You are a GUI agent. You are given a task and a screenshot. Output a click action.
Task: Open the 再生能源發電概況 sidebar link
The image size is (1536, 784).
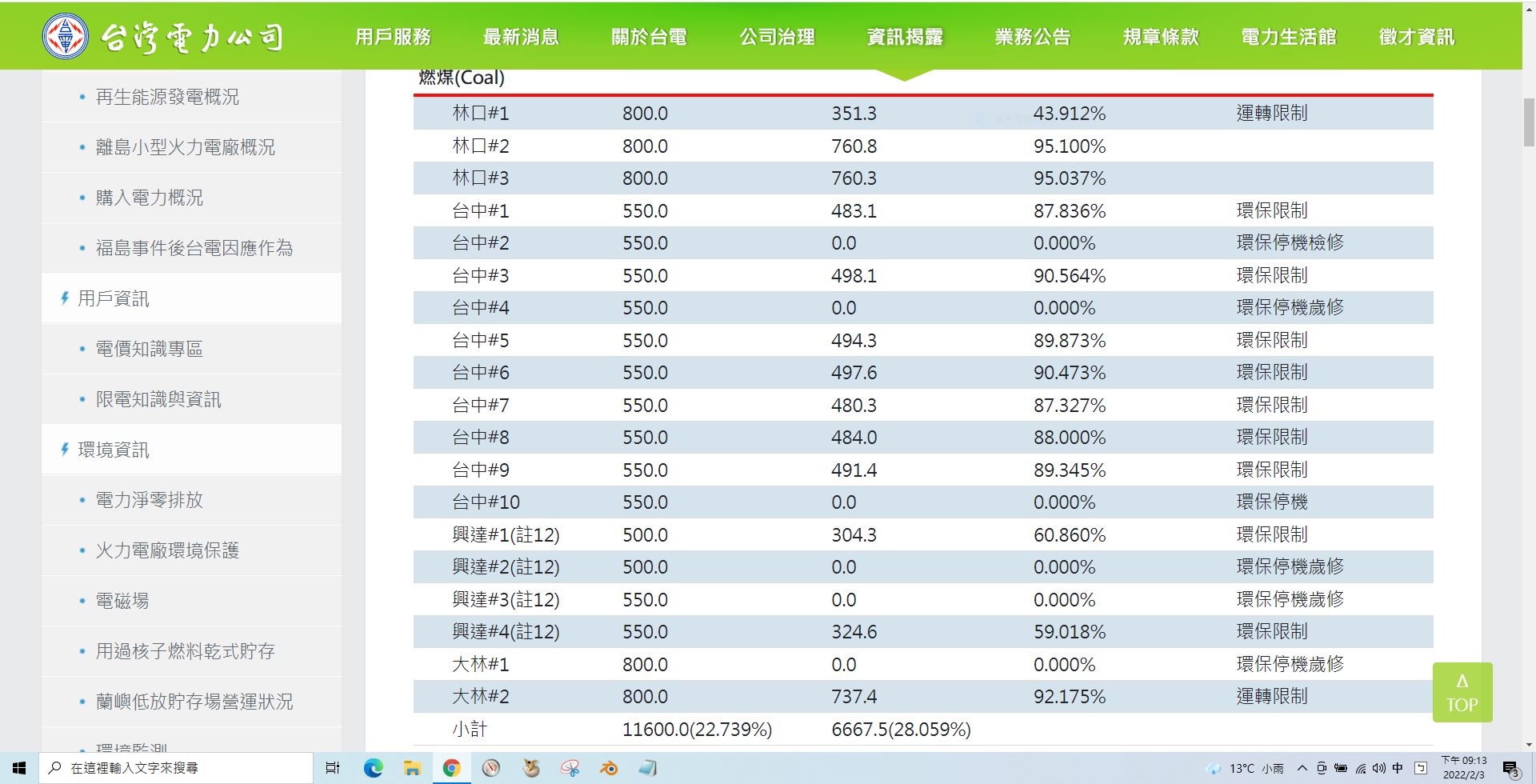click(167, 97)
